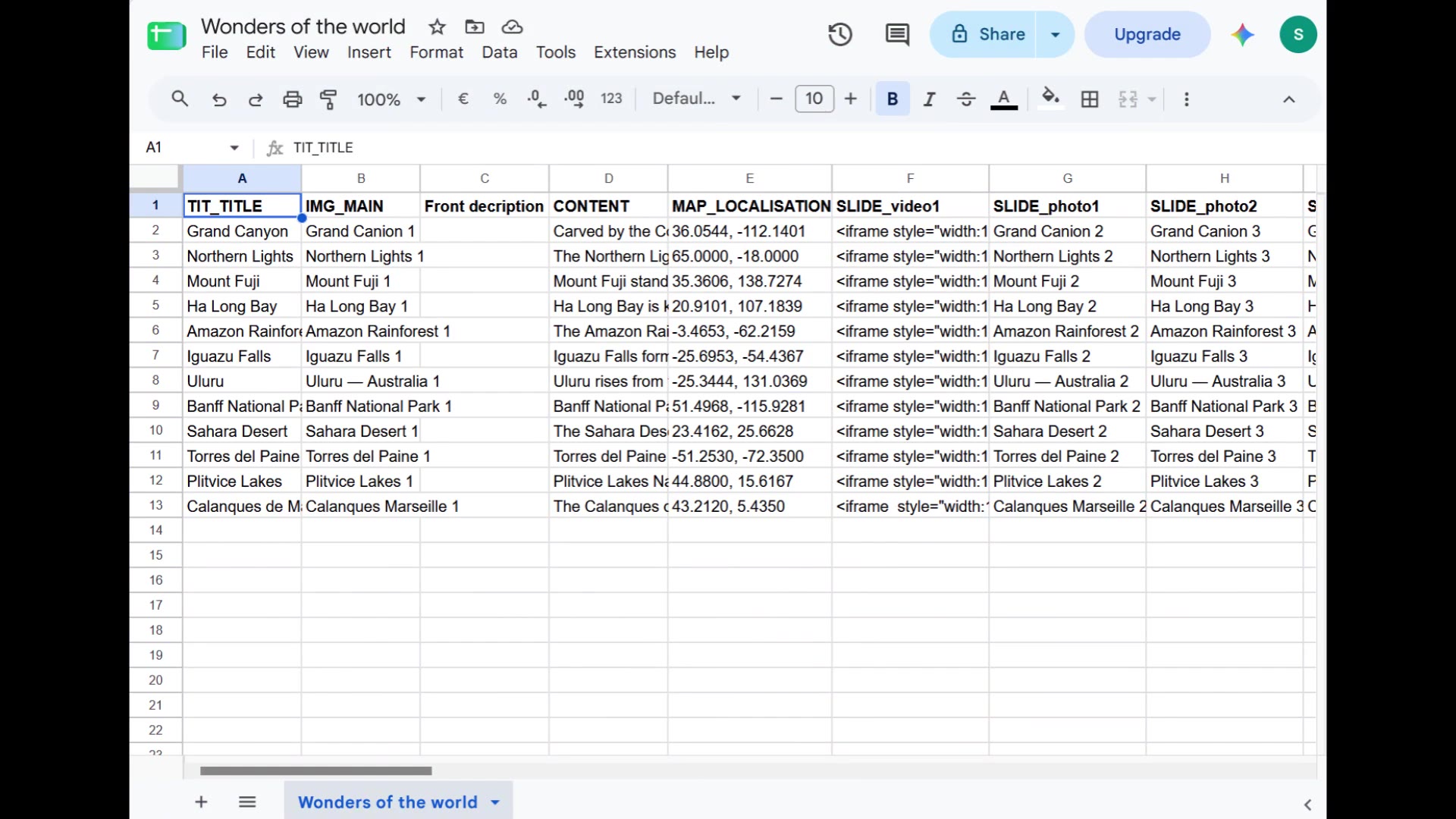Open the text color picker
Image resolution: width=1456 pixels, height=819 pixels.
(x=1004, y=99)
